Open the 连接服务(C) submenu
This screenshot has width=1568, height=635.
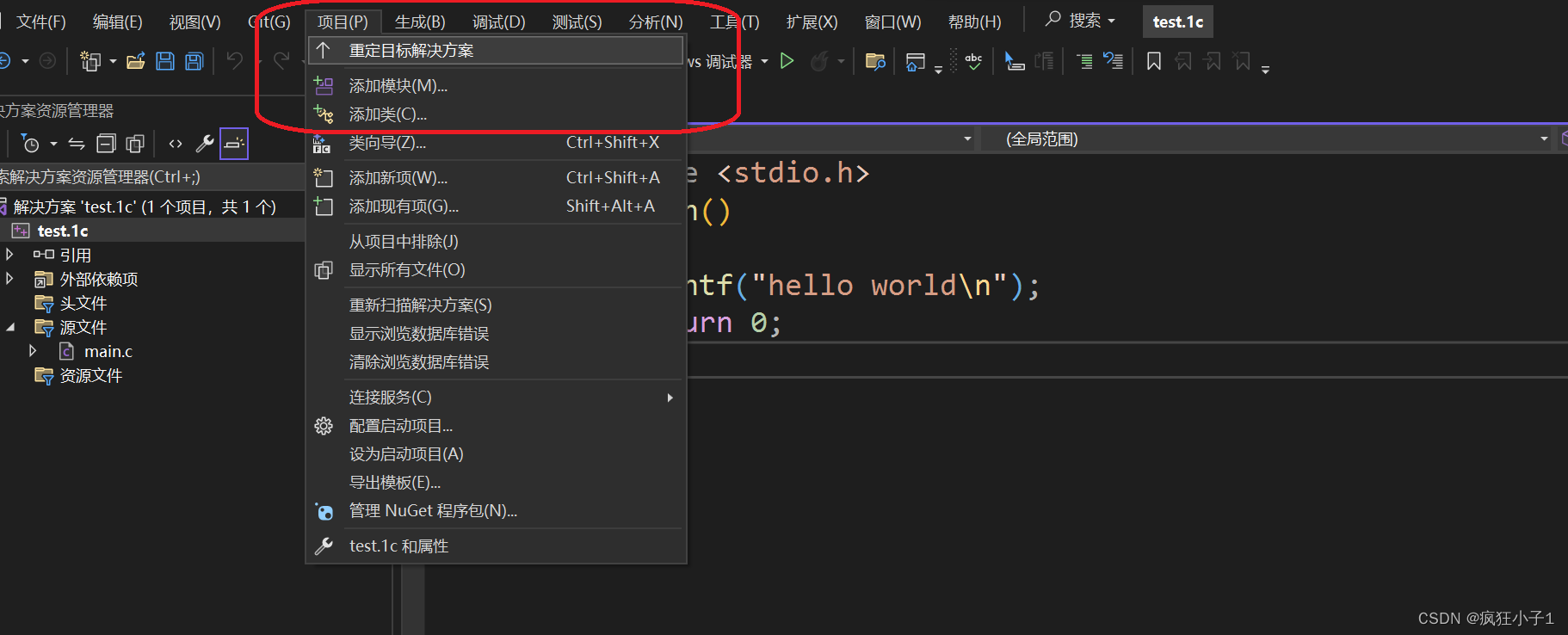496,398
